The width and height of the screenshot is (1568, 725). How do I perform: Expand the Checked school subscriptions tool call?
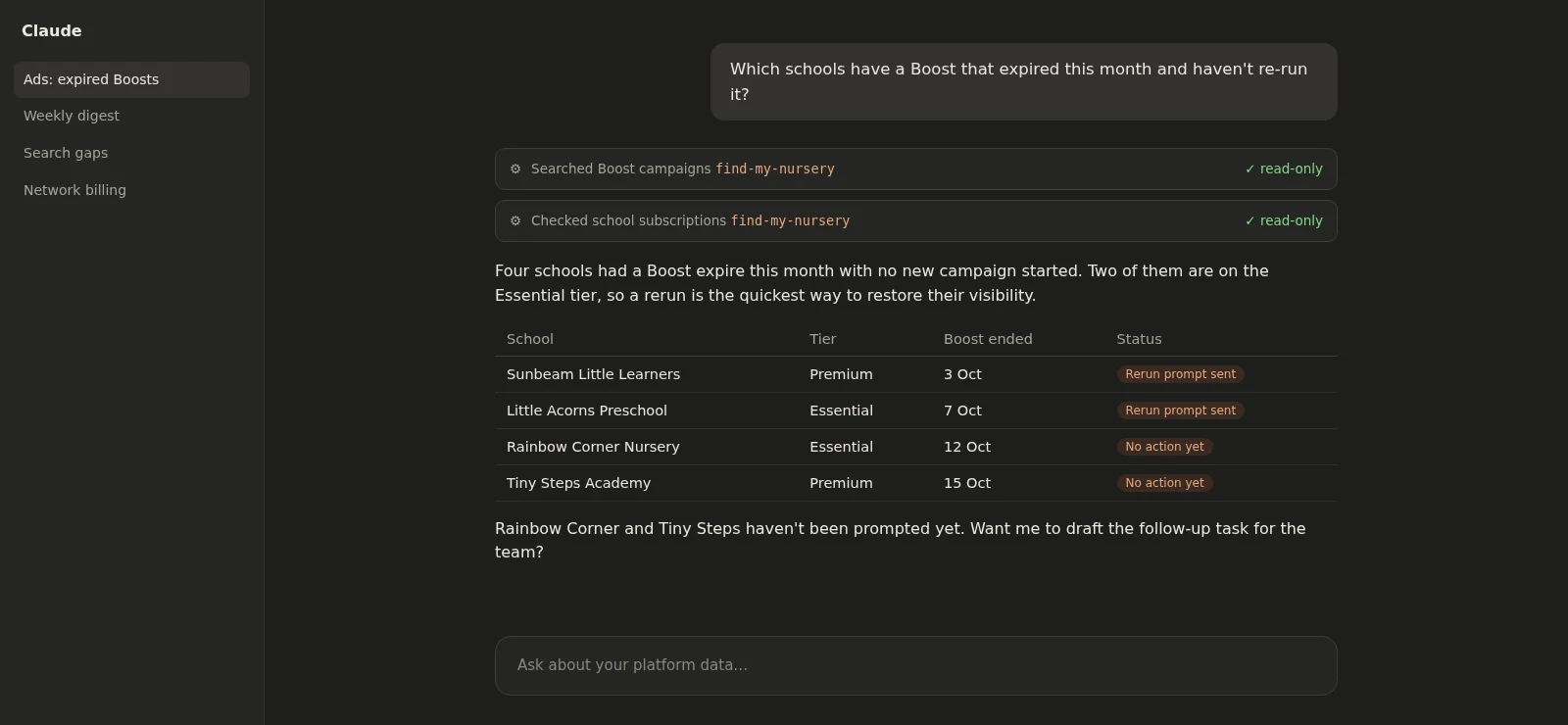click(x=915, y=220)
